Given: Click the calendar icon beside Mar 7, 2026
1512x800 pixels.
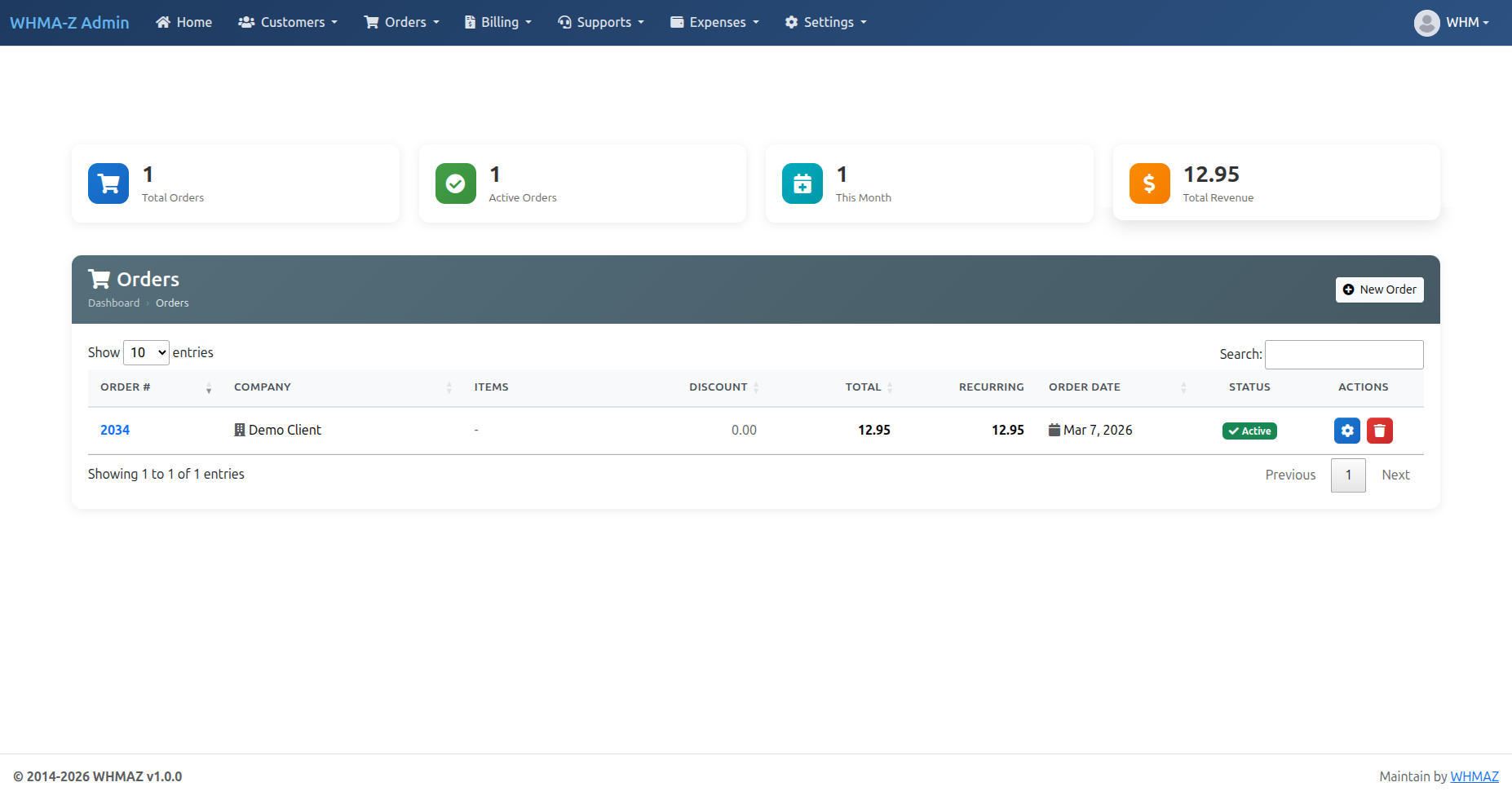Looking at the screenshot, I should pyautogui.click(x=1054, y=430).
